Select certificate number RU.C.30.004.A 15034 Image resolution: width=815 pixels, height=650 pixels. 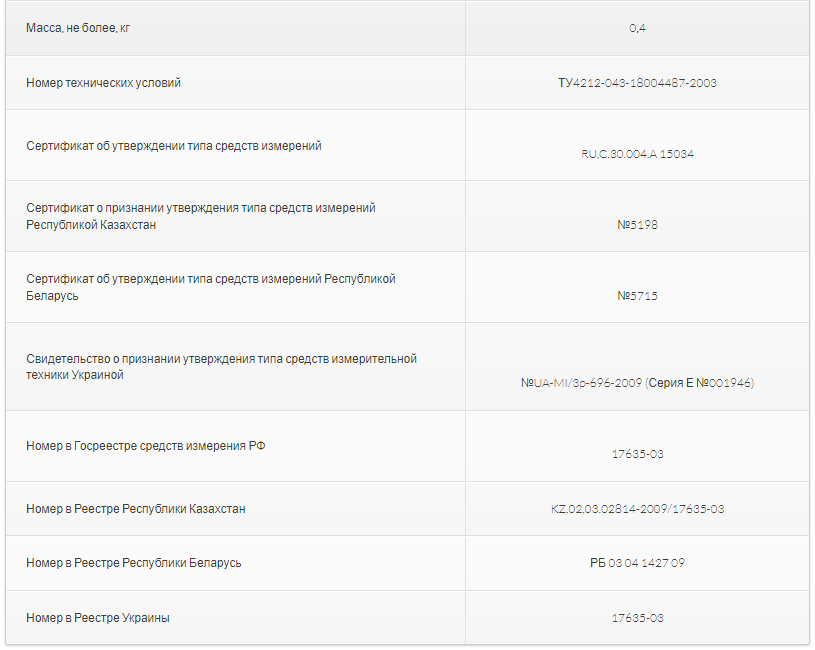(x=637, y=154)
